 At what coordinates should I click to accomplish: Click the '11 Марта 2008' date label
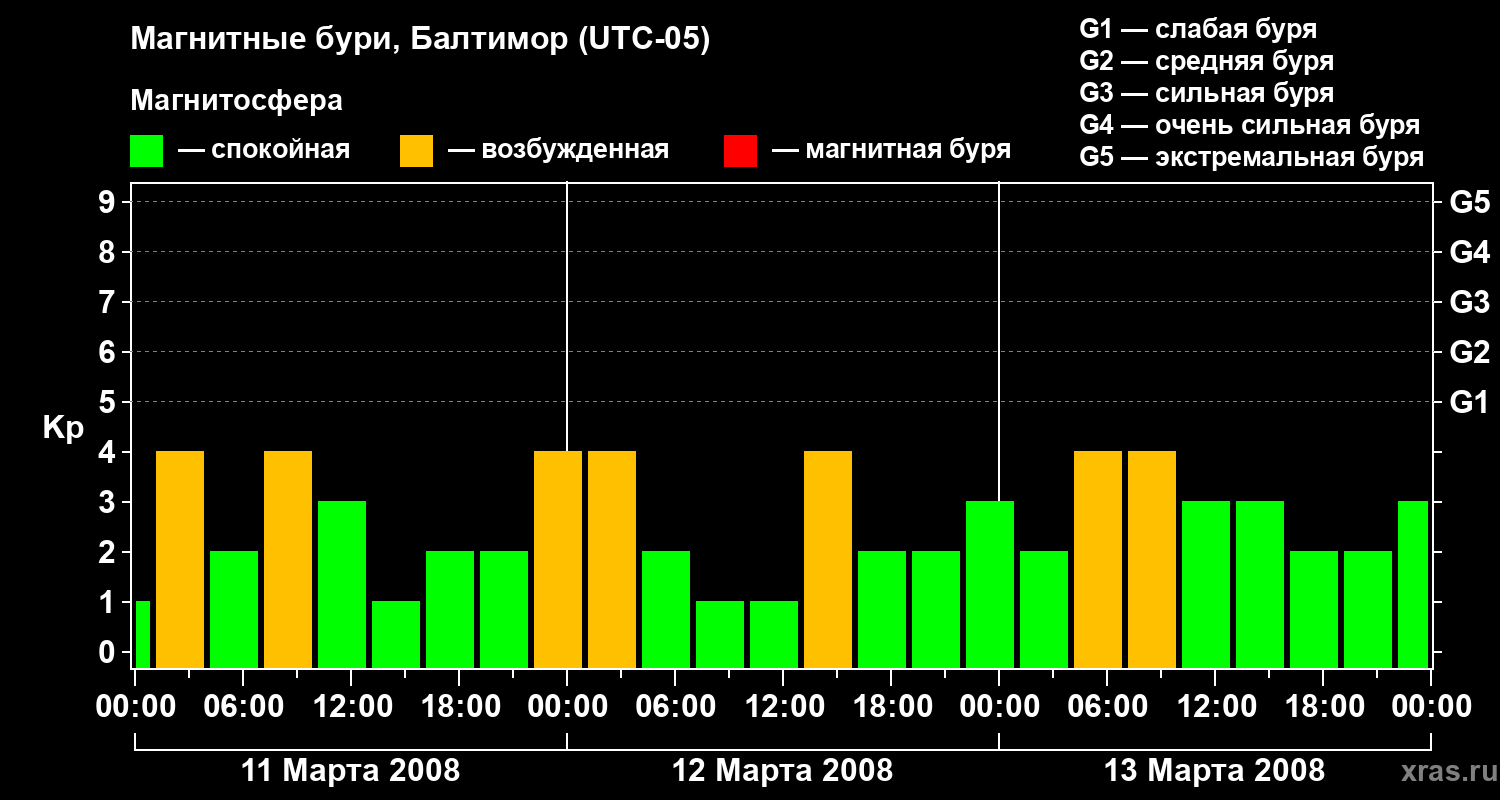pos(351,771)
